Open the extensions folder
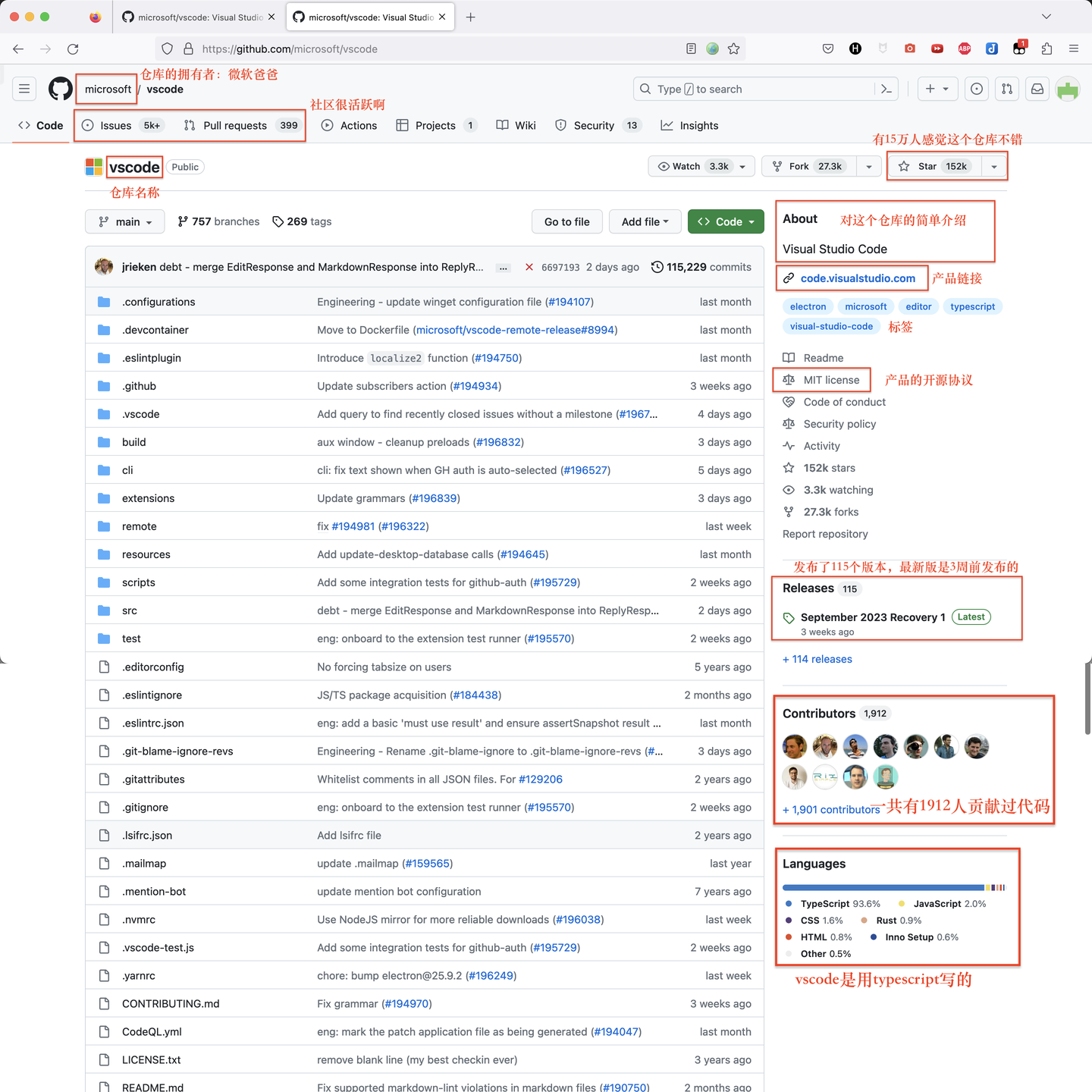Screen dimensions: 1092x1092 point(148,498)
